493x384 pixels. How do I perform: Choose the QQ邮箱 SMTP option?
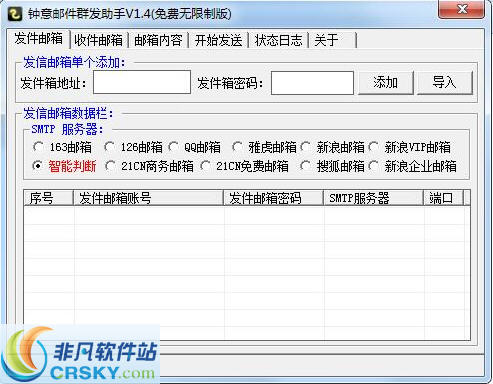(195, 147)
